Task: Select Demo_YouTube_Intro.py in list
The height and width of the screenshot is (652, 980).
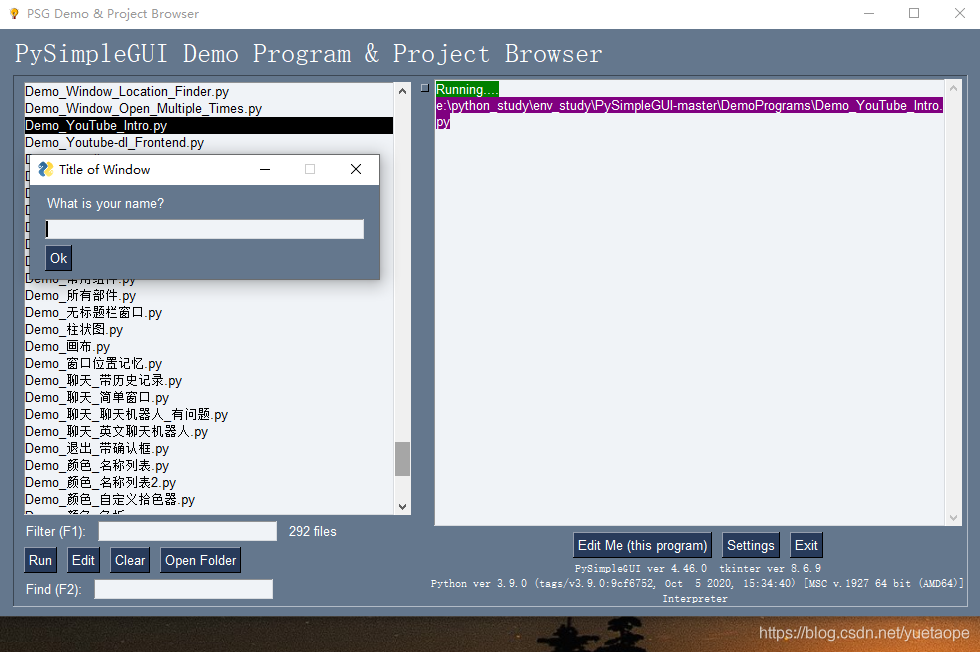Action: [x=209, y=125]
